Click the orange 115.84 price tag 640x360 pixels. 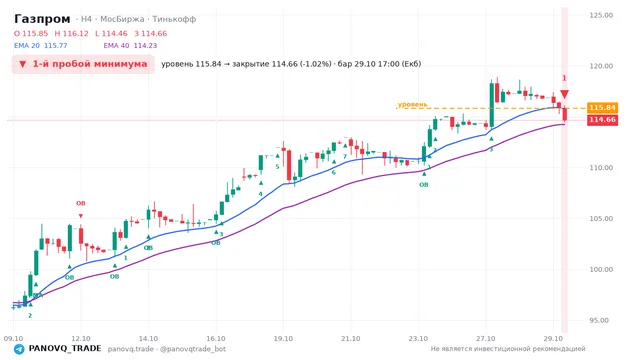point(602,108)
